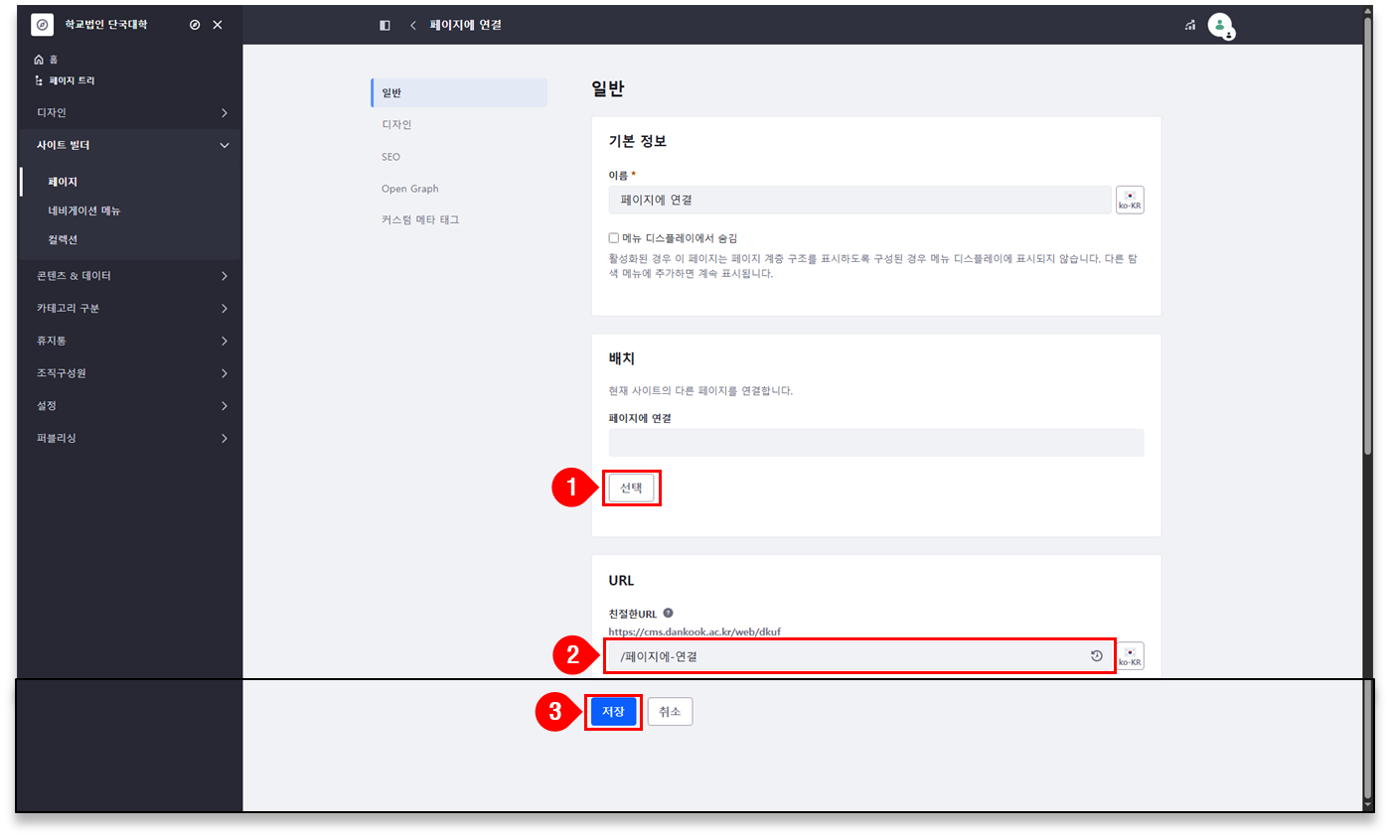Close the left sidebar with X icon
The width and height of the screenshot is (1390, 838).
[x=218, y=25]
